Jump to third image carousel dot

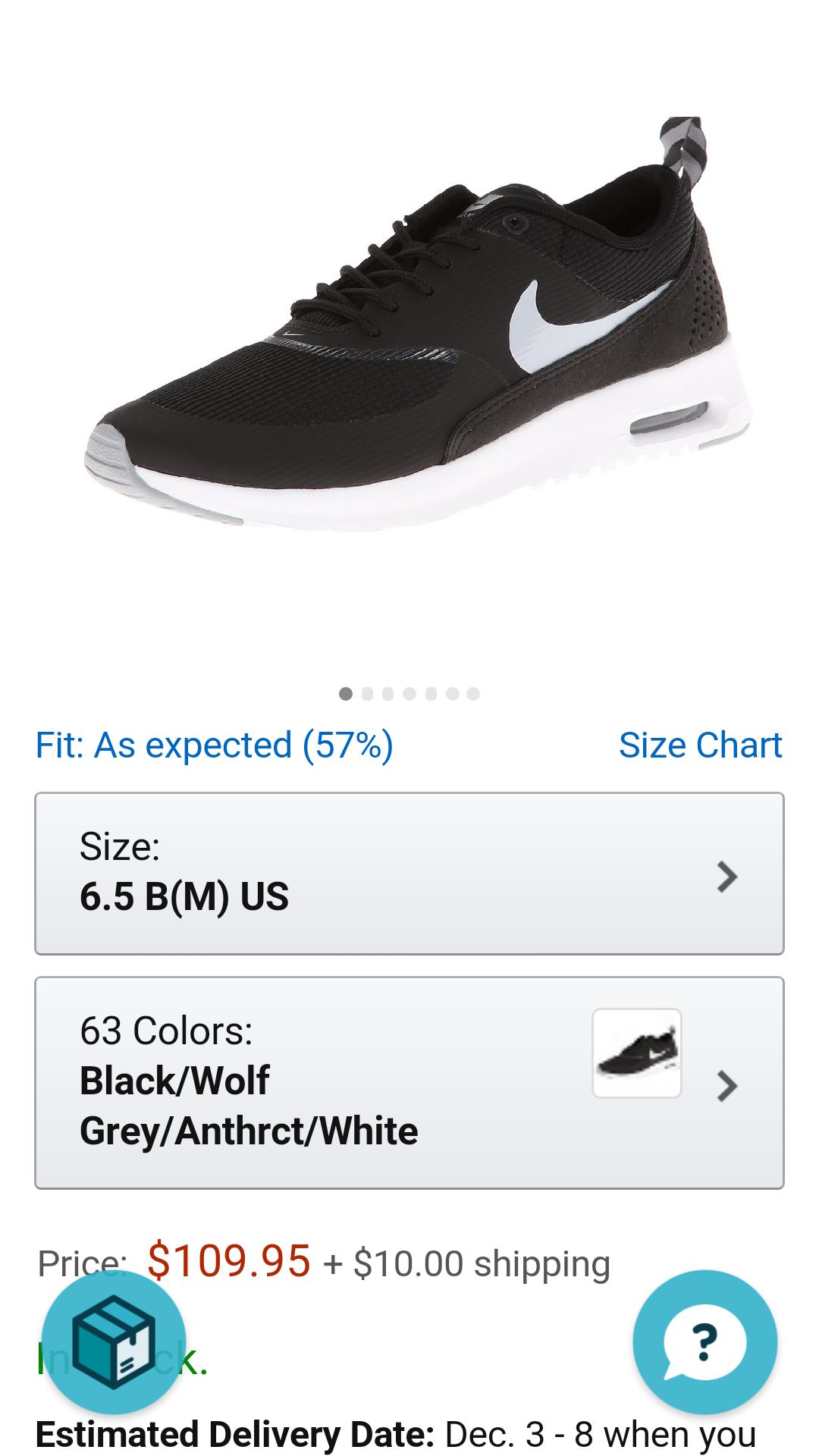(x=388, y=694)
